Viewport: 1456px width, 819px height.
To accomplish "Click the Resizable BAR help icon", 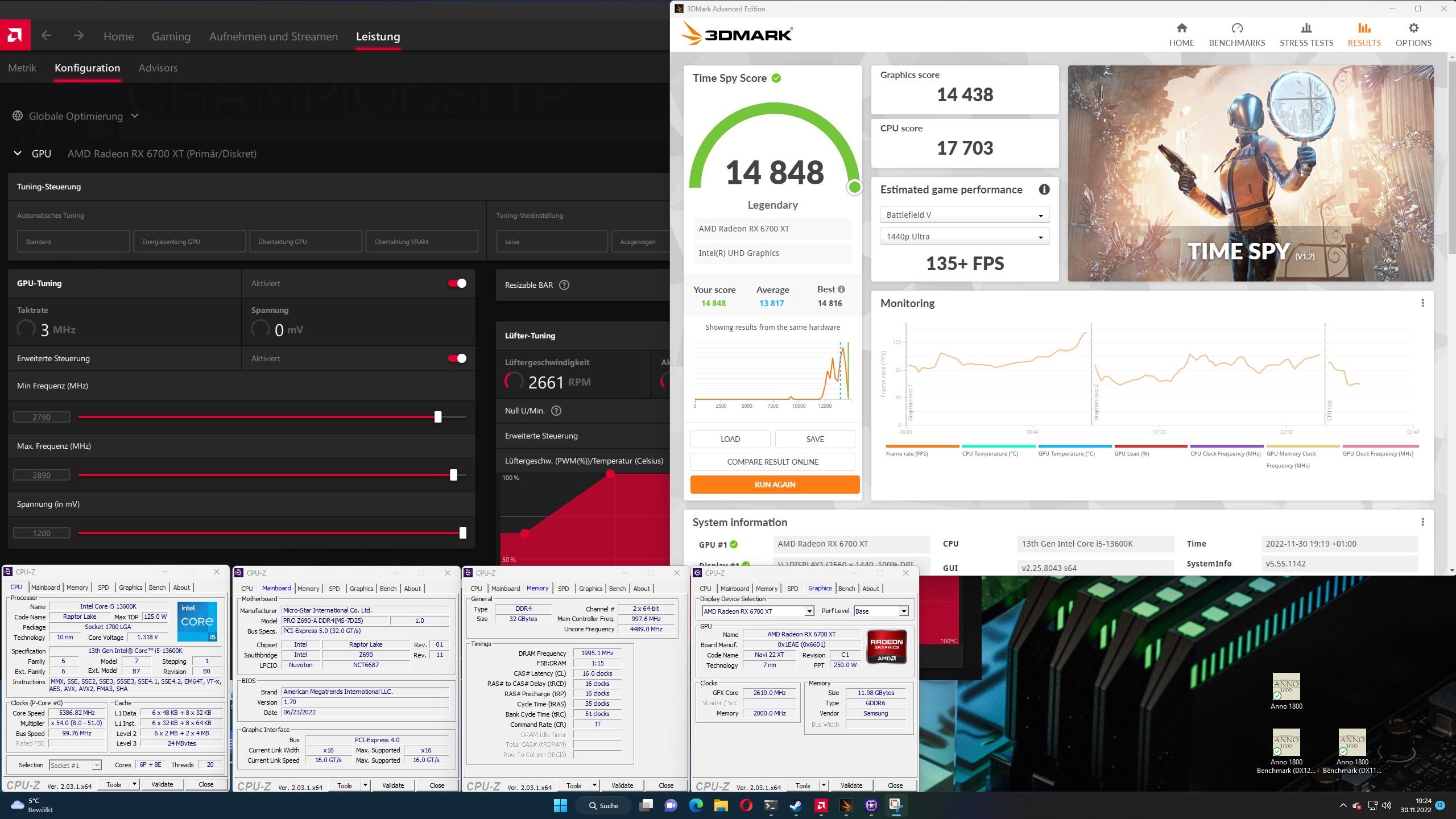I will coord(564,285).
